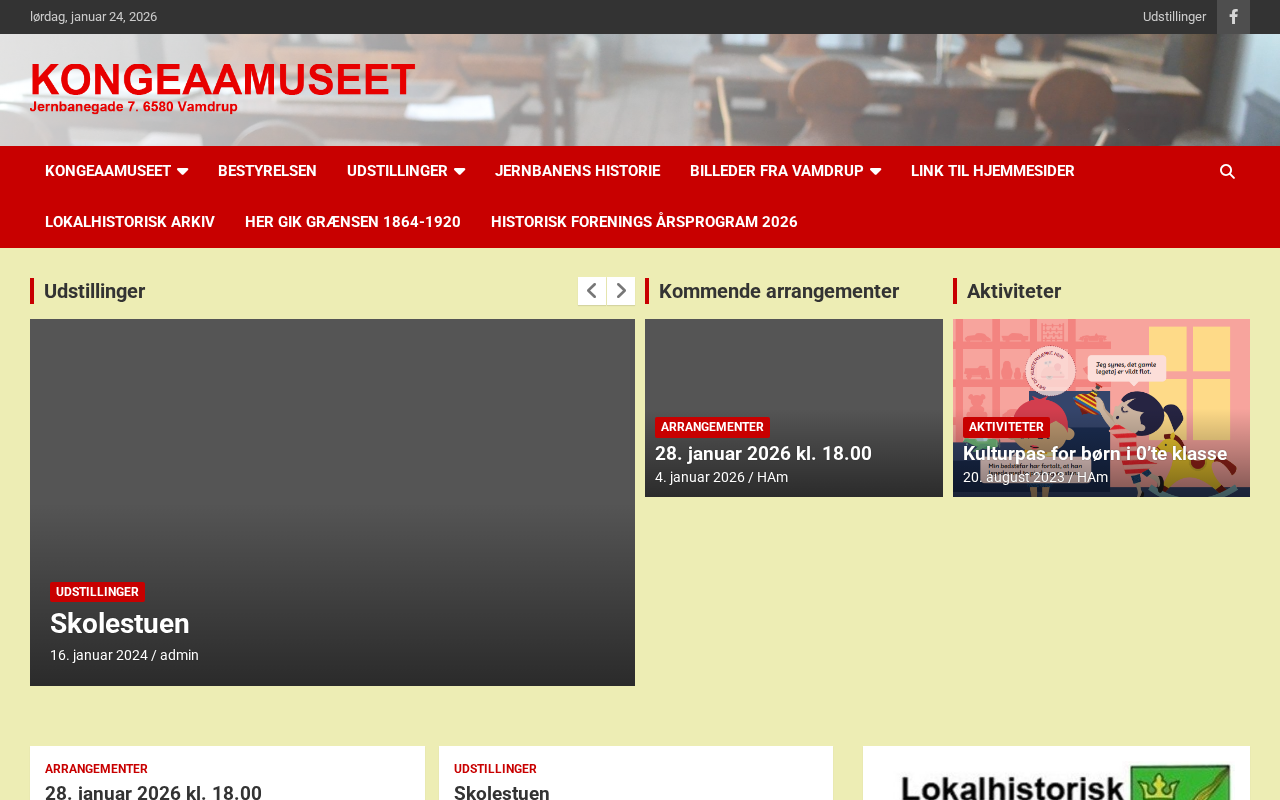Click the Aktiviteter section heading
Image resolution: width=1280 pixels, height=800 pixels.
(x=1014, y=291)
